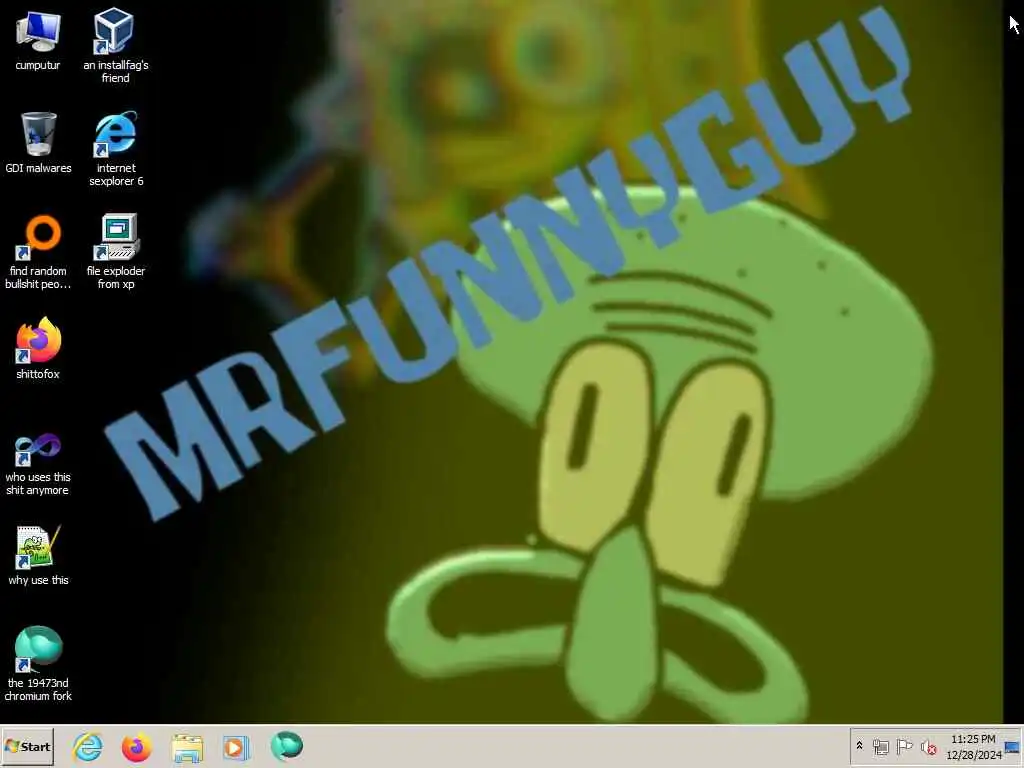Select the 'find random bullshit peo...' shortcut

point(38,251)
